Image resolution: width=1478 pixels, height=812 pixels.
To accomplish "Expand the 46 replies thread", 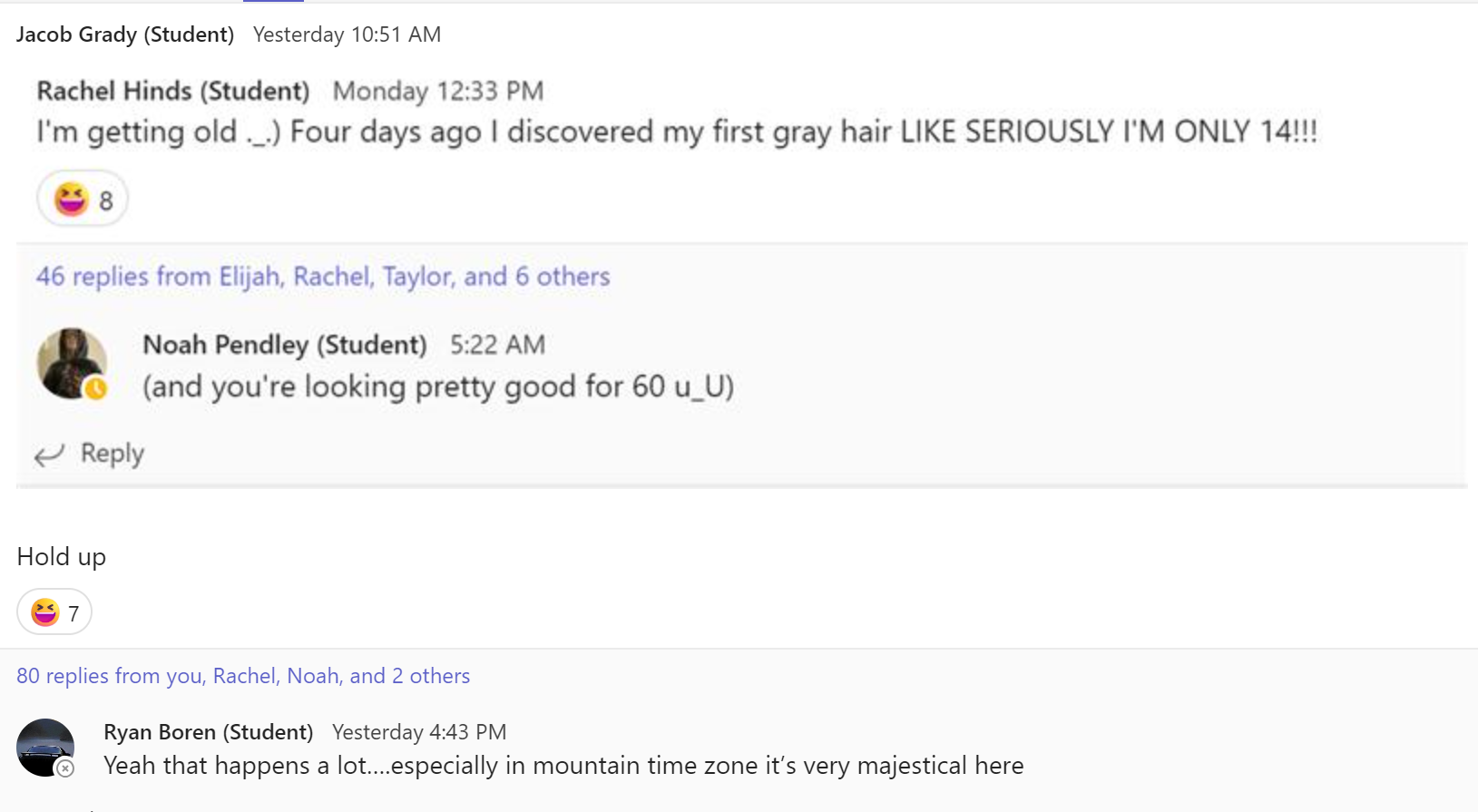I will (322, 276).
